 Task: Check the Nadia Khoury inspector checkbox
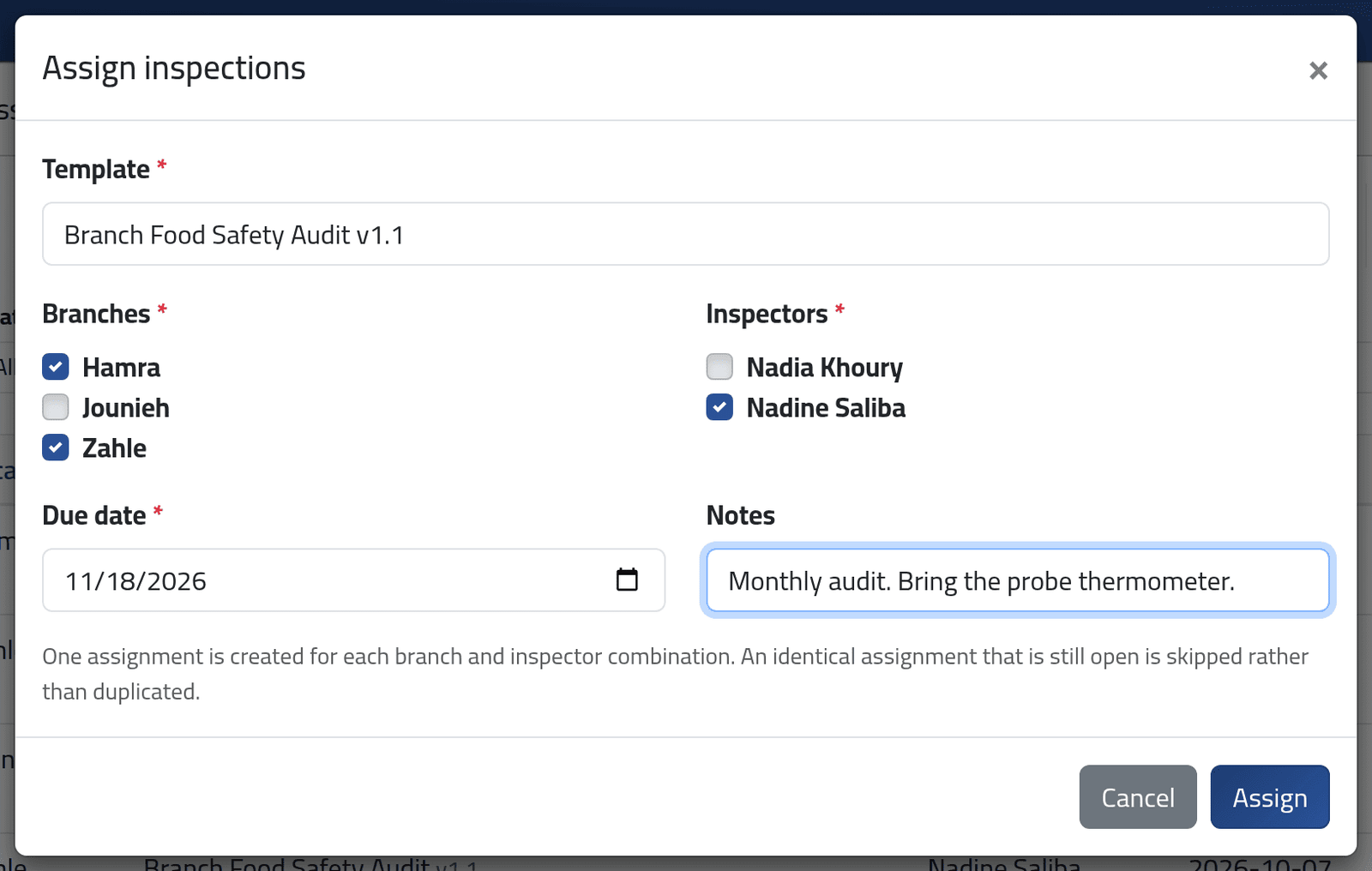point(719,367)
